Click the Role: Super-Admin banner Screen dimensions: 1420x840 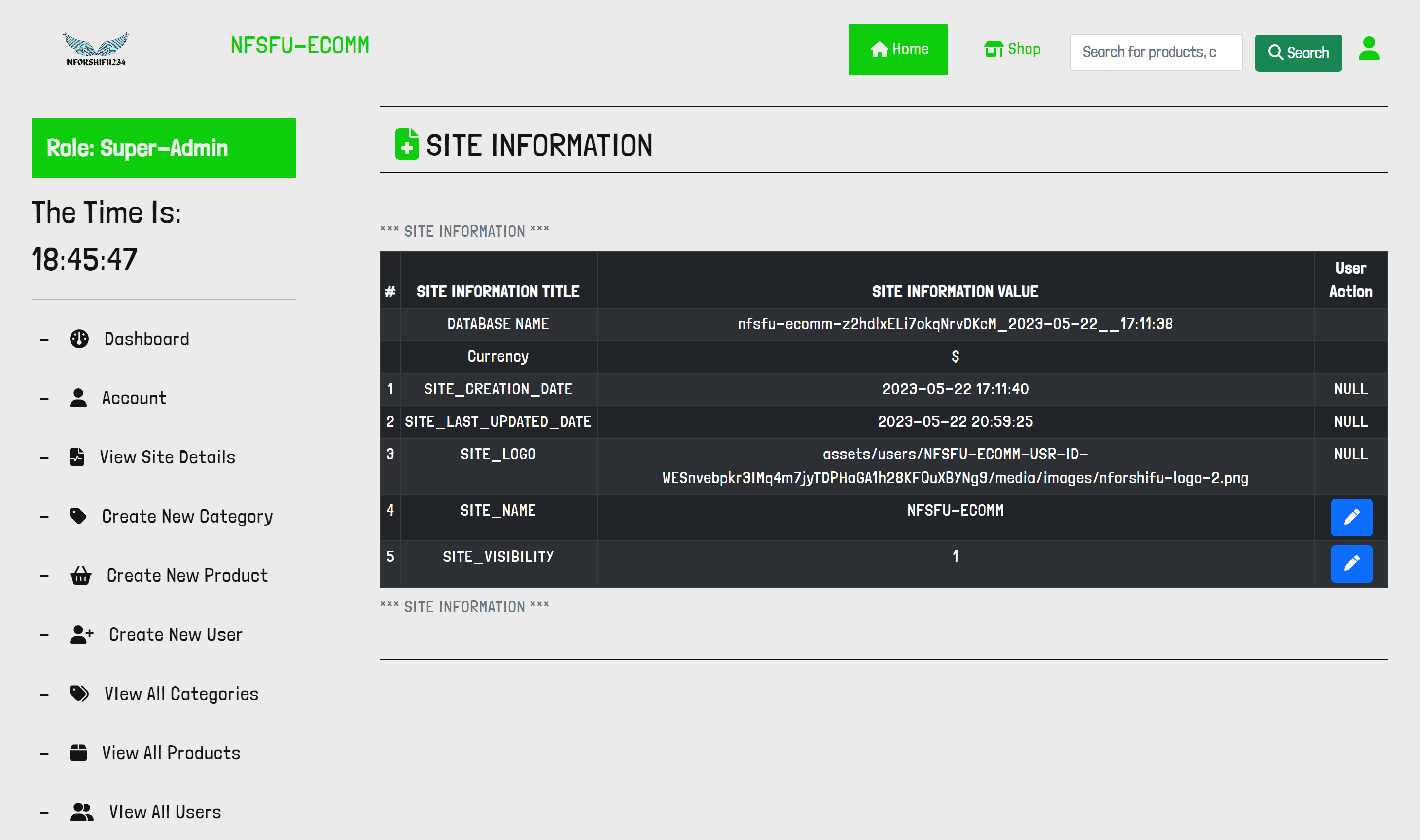[163, 148]
